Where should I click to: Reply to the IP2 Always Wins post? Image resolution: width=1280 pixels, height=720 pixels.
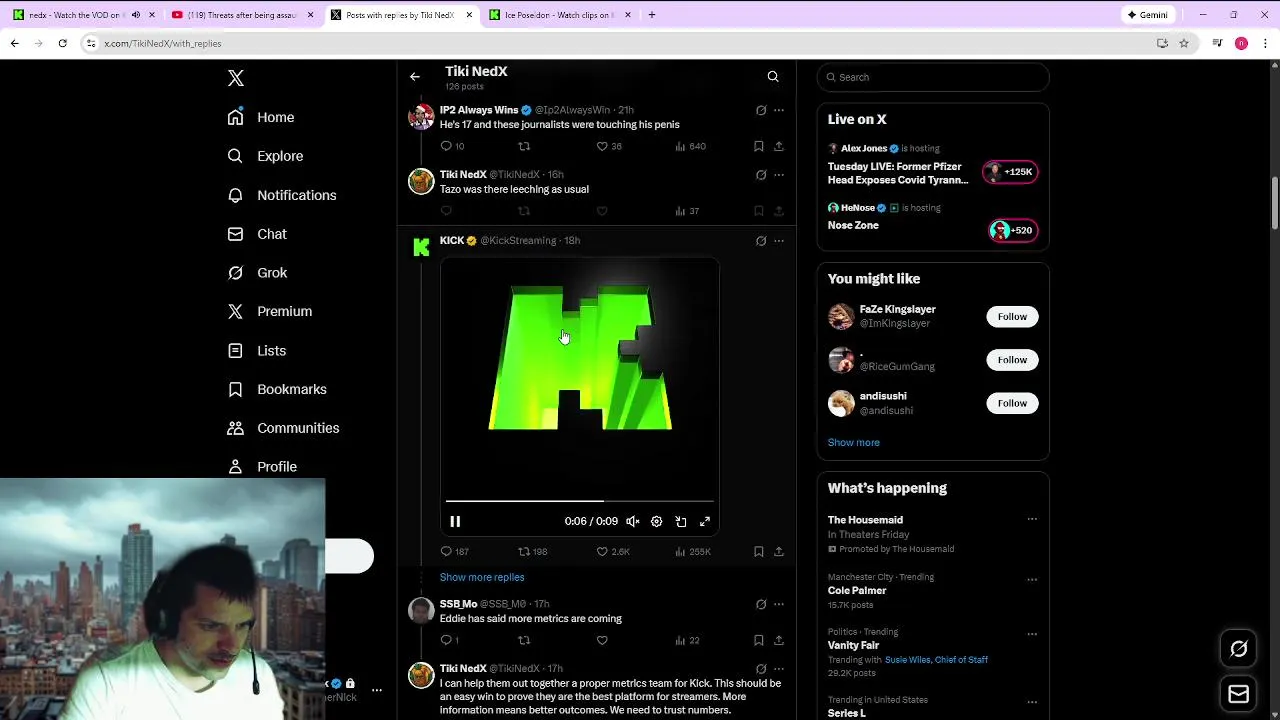(452, 146)
